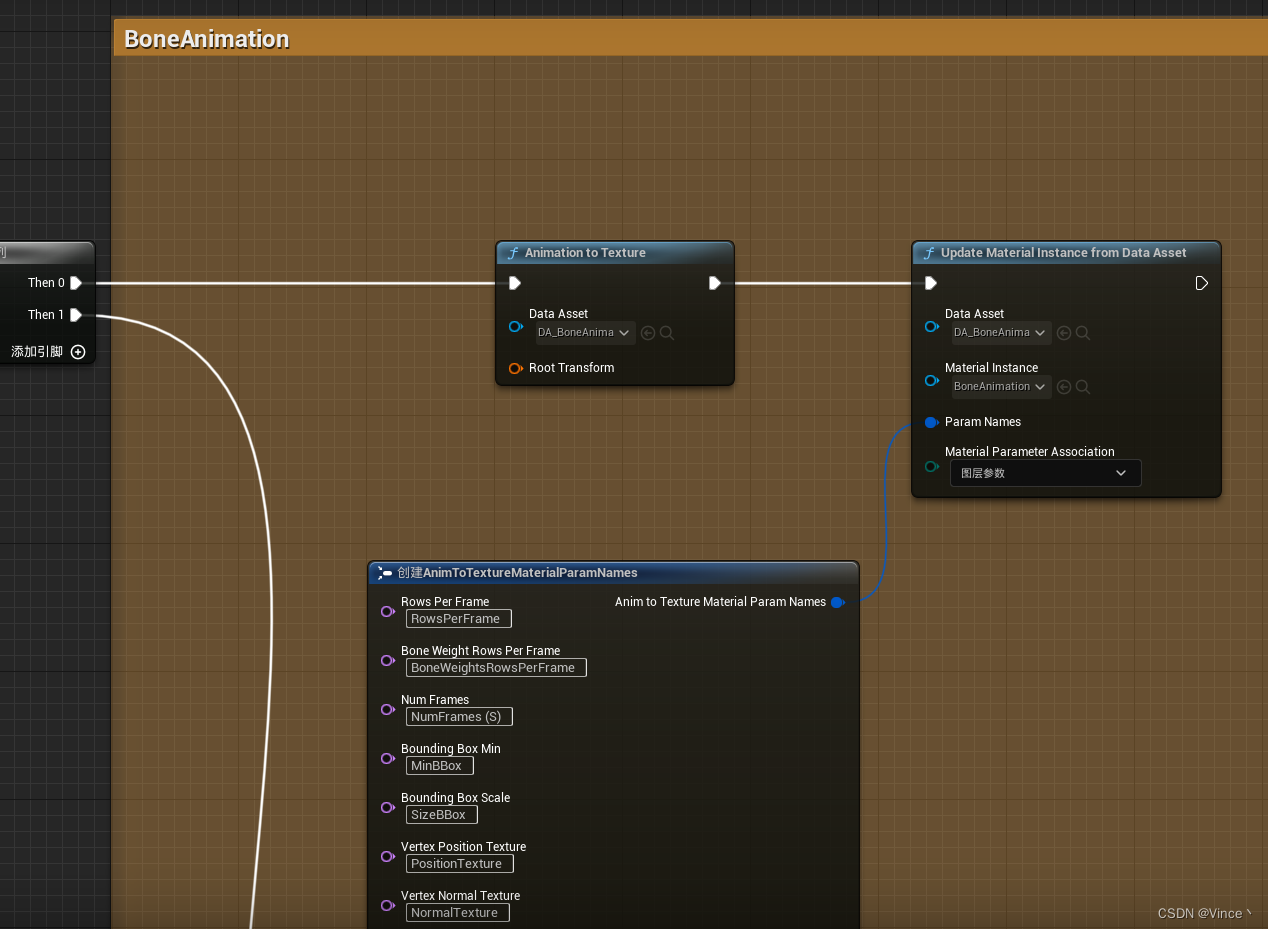Click Update Material Instance exec output pin

tap(1202, 283)
